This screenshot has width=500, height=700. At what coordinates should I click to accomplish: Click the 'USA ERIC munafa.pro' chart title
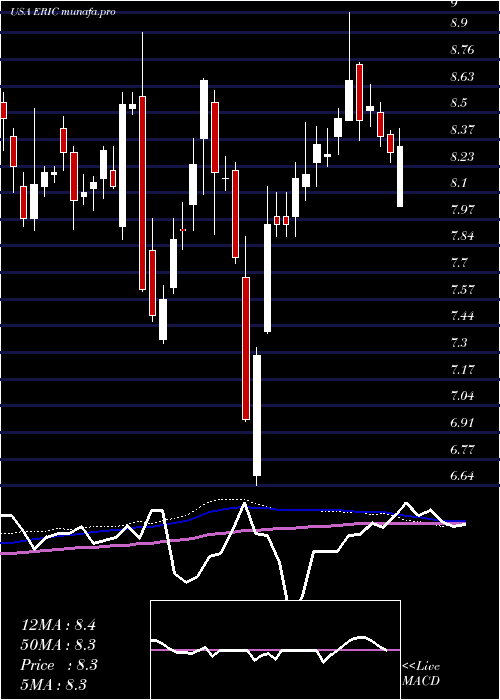pyautogui.click(x=63, y=11)
